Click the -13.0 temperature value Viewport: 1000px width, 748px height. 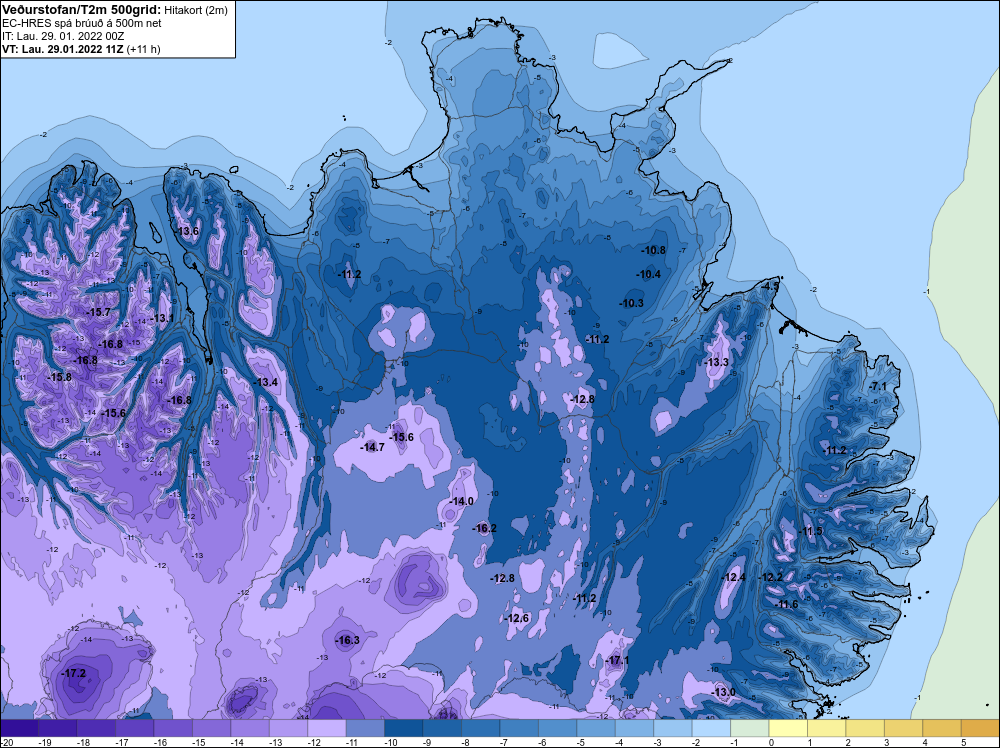coord(723,692)
